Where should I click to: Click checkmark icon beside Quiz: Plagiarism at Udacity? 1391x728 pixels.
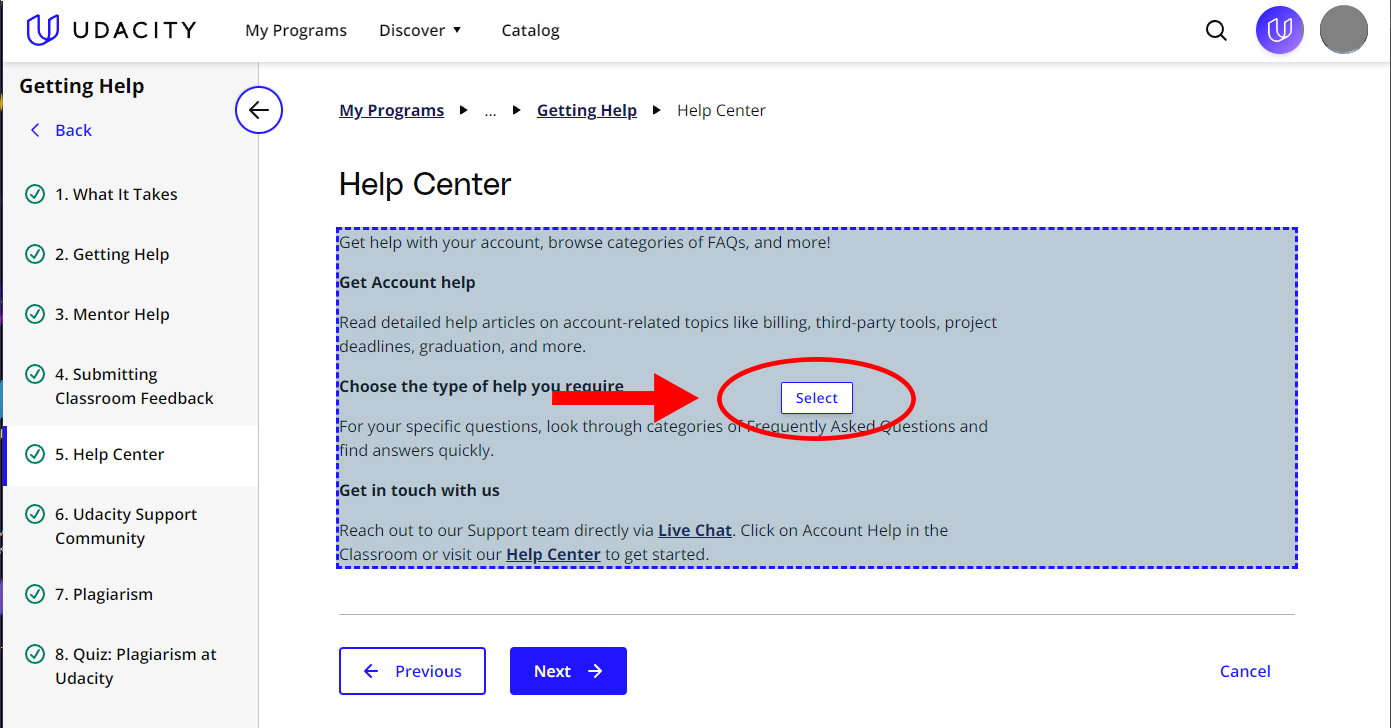click(x=35, y=654)
